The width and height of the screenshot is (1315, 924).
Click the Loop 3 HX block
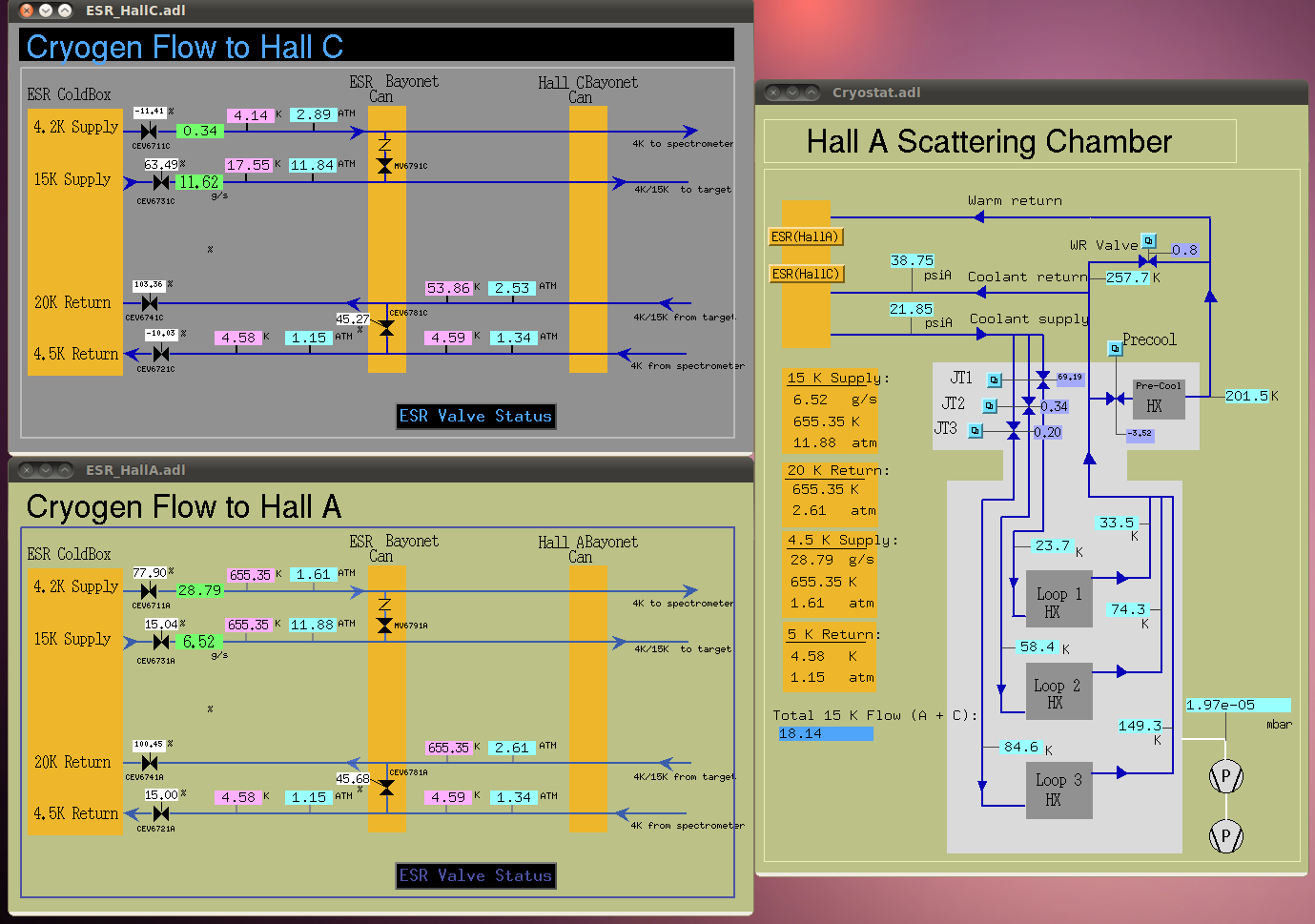[x=1059, y=791]
